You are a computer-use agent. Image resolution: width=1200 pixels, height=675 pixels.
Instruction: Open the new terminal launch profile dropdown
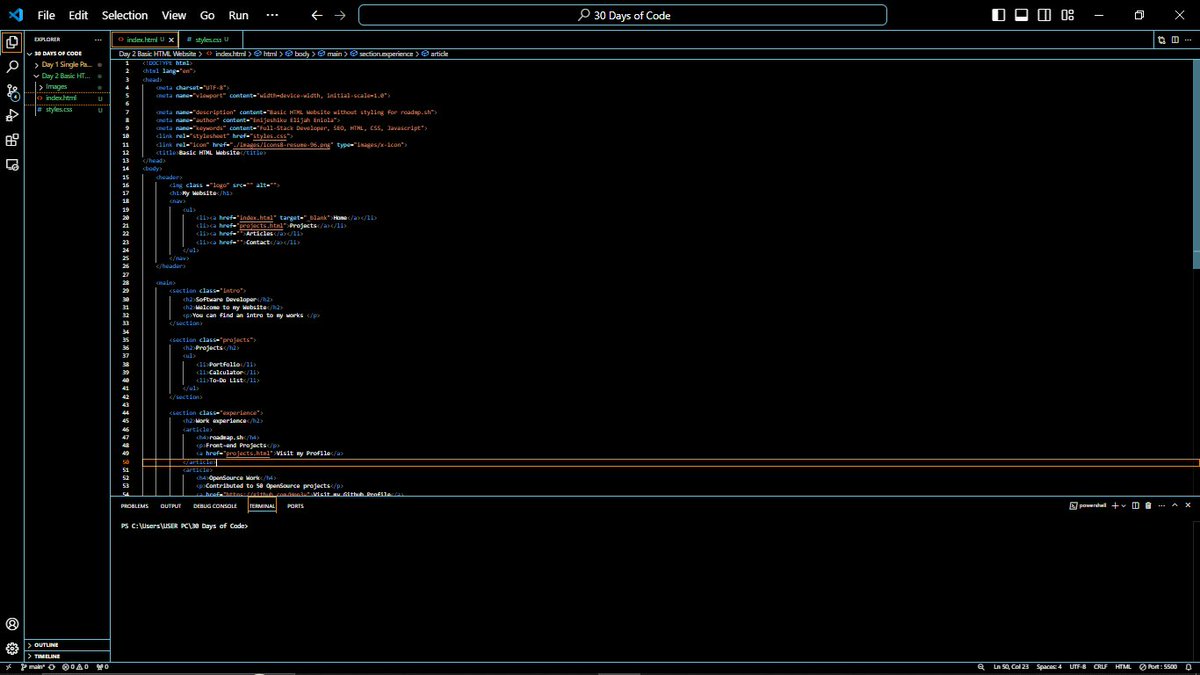pyautogui.click(x=1124, y=506)
